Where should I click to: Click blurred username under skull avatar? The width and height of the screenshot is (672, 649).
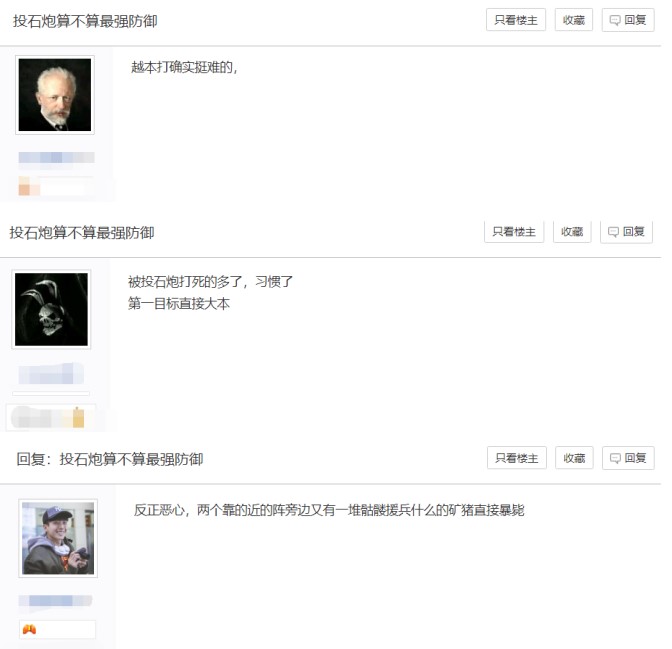[51, 374]
